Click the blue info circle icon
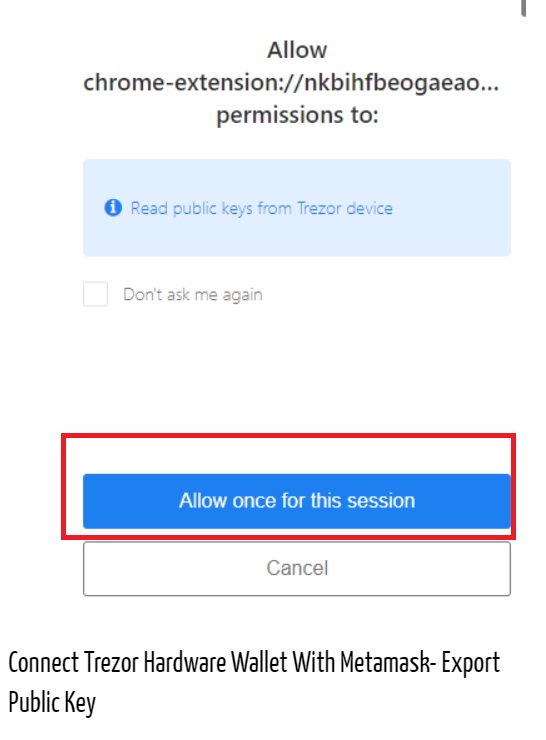This screenshot has height=740, width=546. pos(113,208)
